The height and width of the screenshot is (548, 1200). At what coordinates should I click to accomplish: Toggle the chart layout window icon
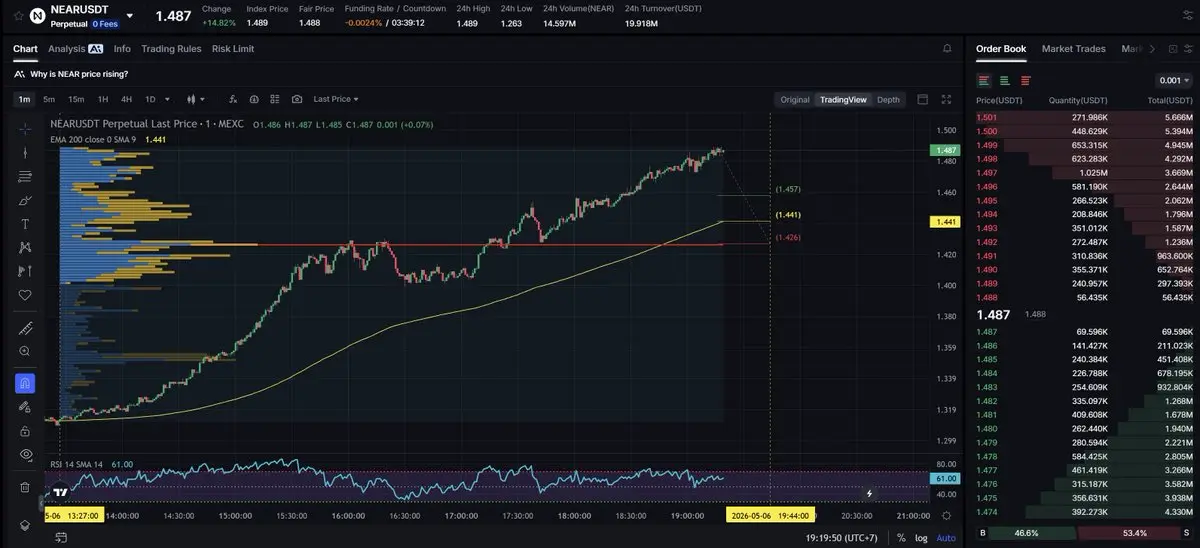(x=922, y=99)
